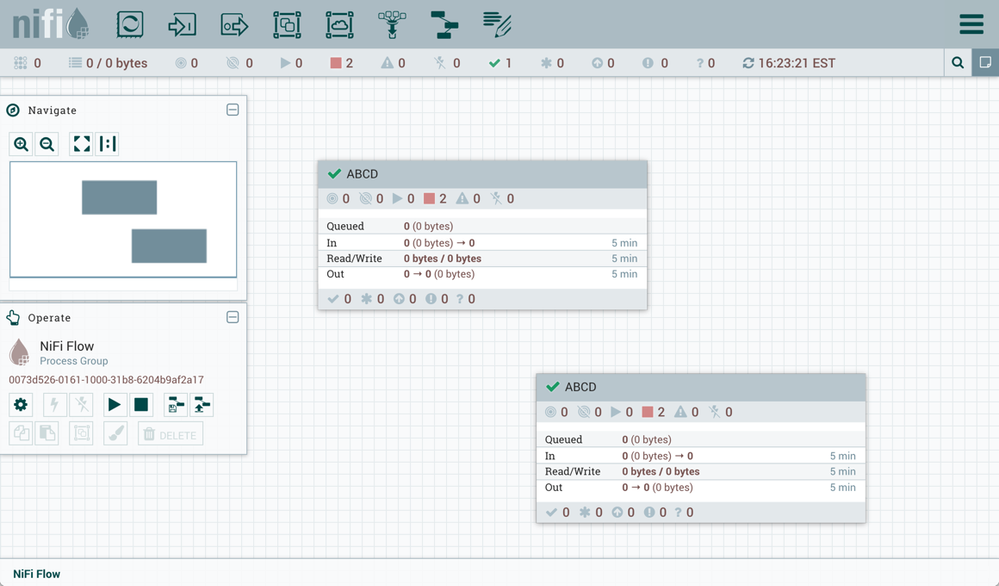Click the Input Port toolbar icon
The height and width of the screenshot is (586, 999).
click(182, 24)
